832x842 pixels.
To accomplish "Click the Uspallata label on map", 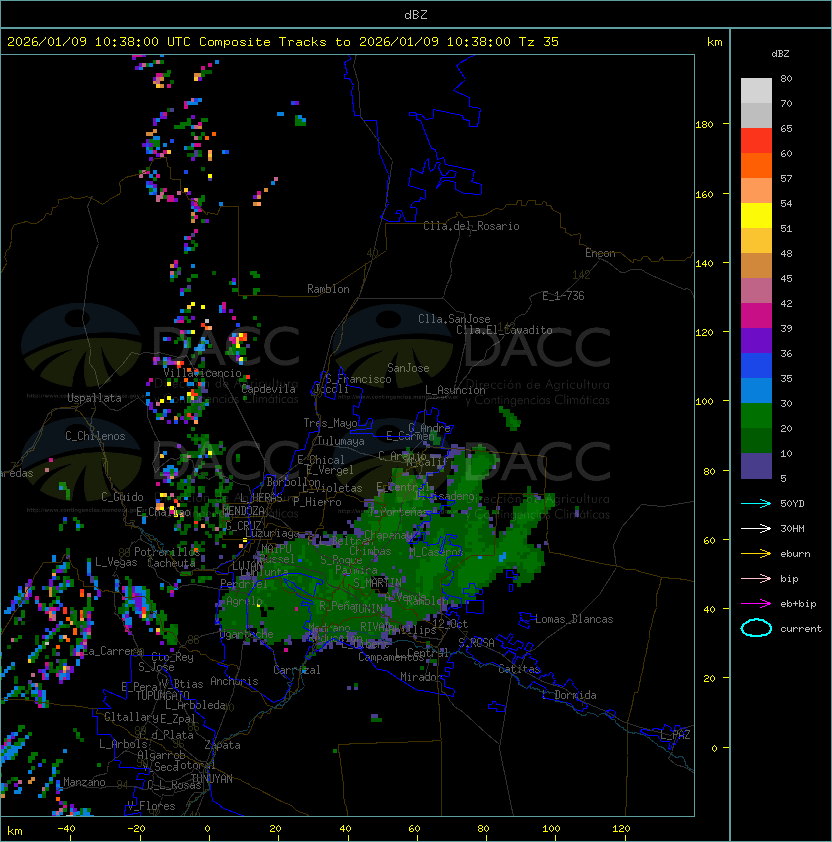I will [94, 398].
